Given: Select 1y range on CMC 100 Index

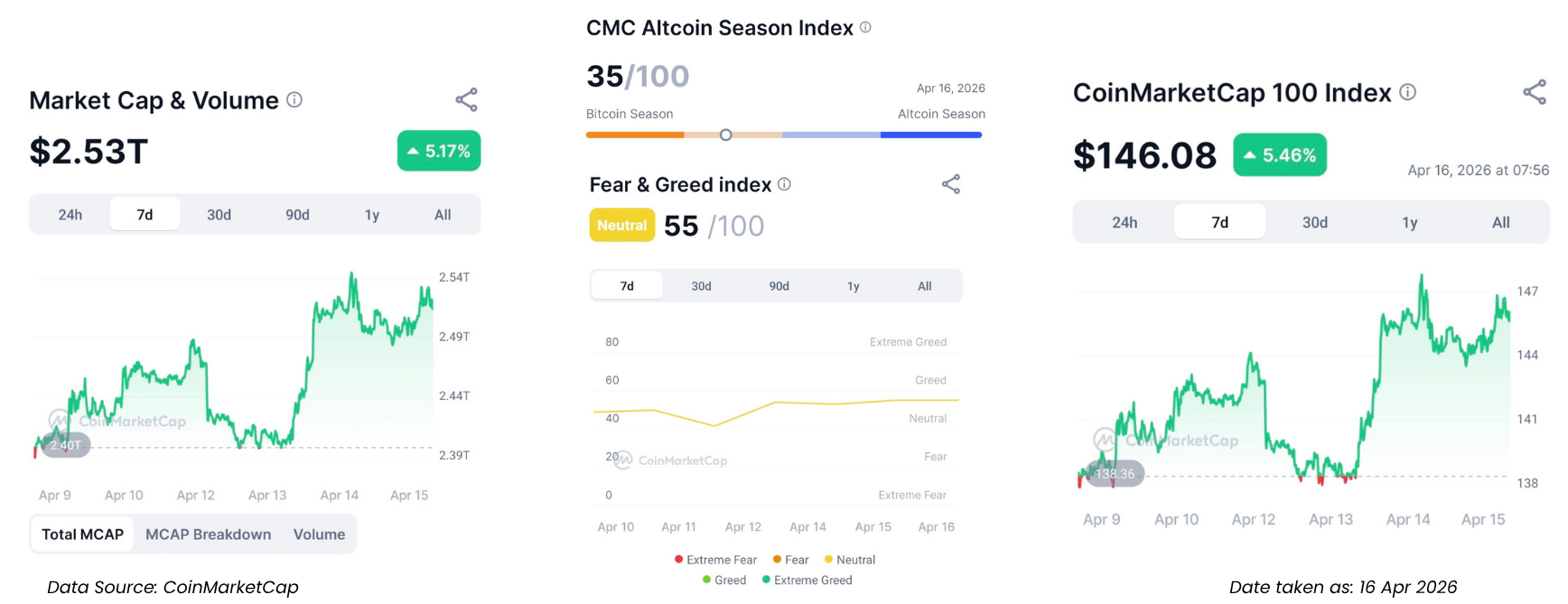Looking at the screenshot, I should tap(1409, 222).
